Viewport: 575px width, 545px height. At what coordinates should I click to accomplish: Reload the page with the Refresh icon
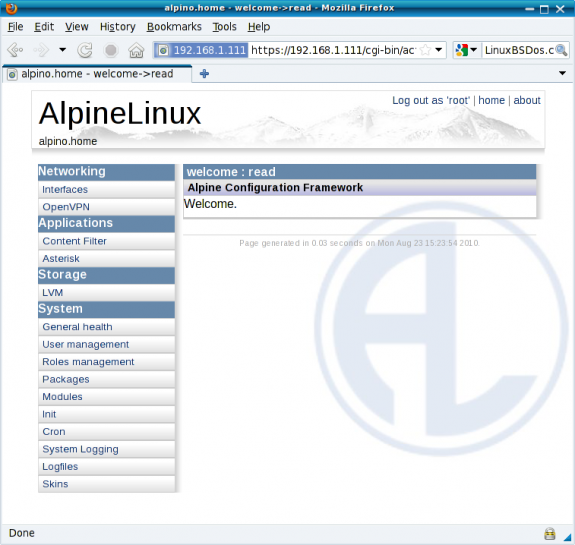pos(85,50)
